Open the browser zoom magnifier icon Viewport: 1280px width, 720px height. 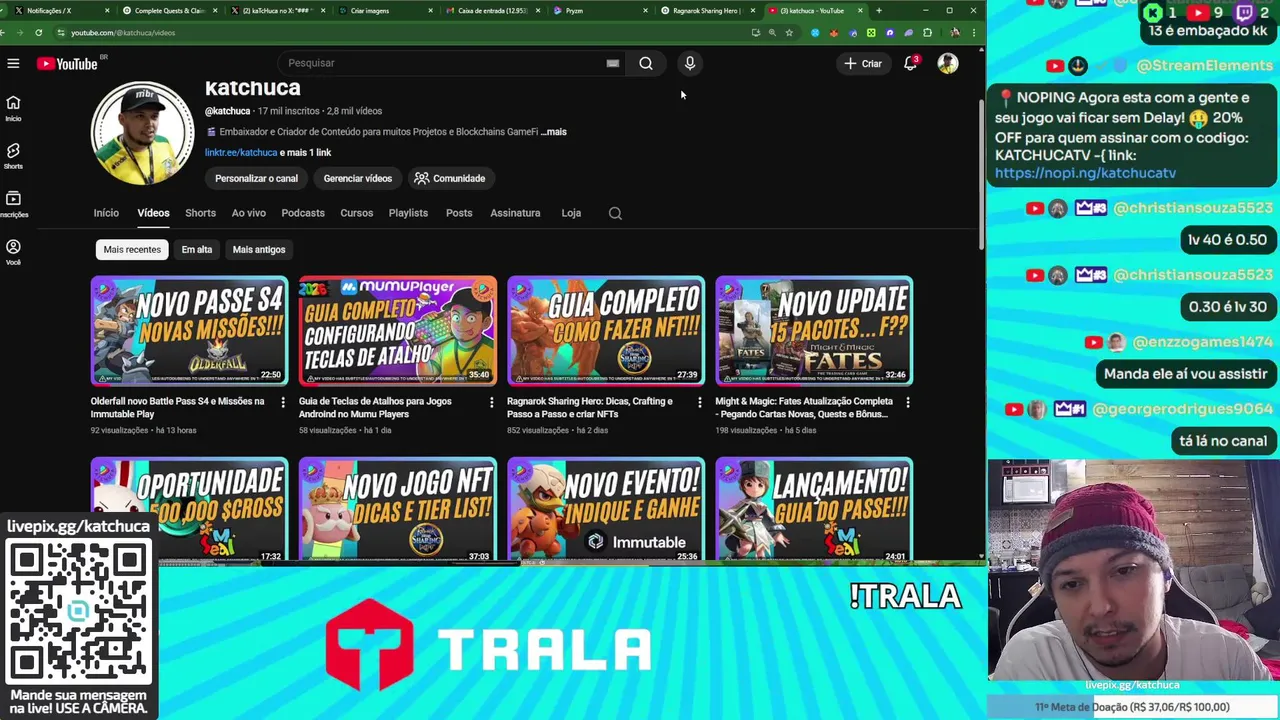click(x=772, y=32)
